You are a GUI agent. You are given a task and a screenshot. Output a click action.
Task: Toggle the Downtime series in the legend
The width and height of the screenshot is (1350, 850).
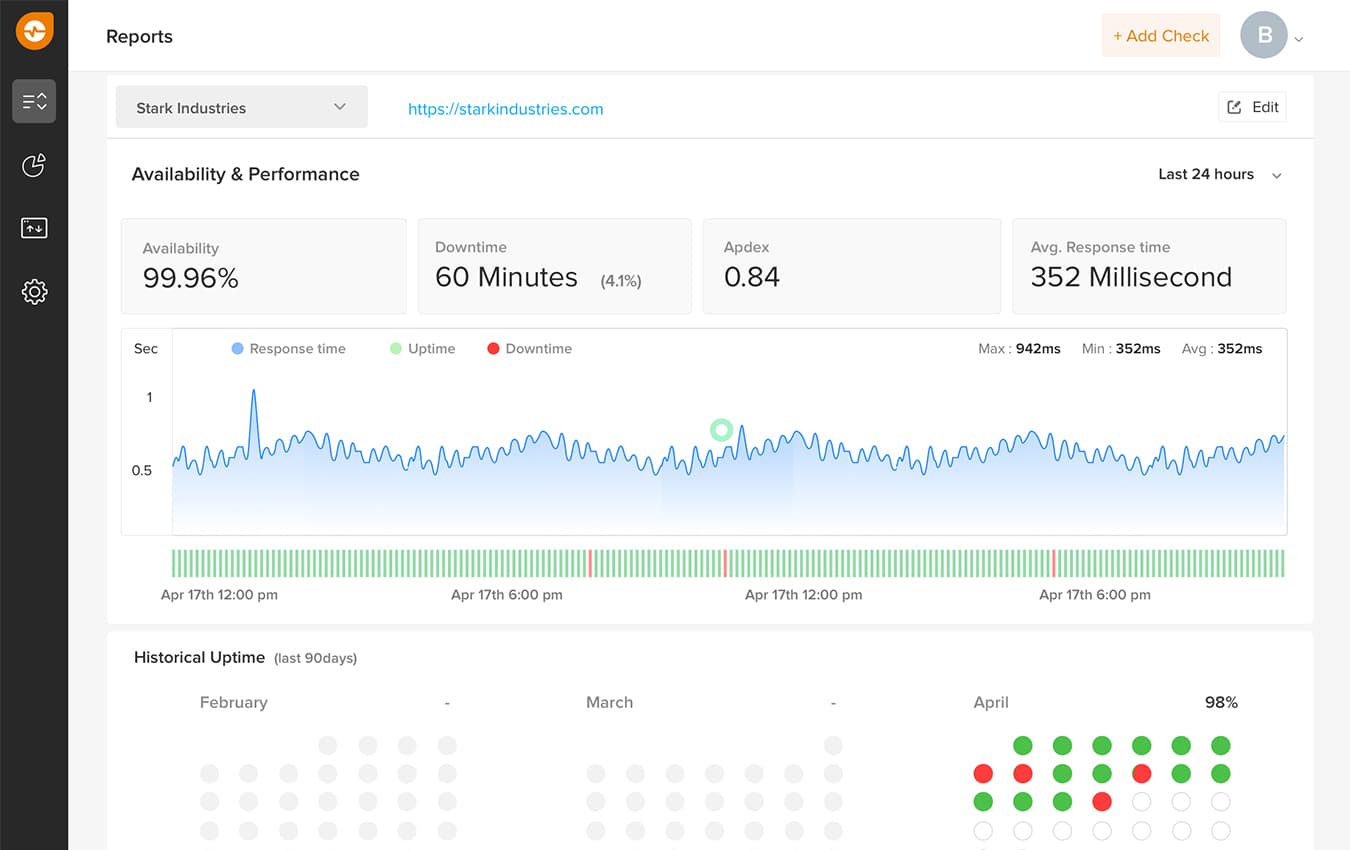tap(529, 348)
